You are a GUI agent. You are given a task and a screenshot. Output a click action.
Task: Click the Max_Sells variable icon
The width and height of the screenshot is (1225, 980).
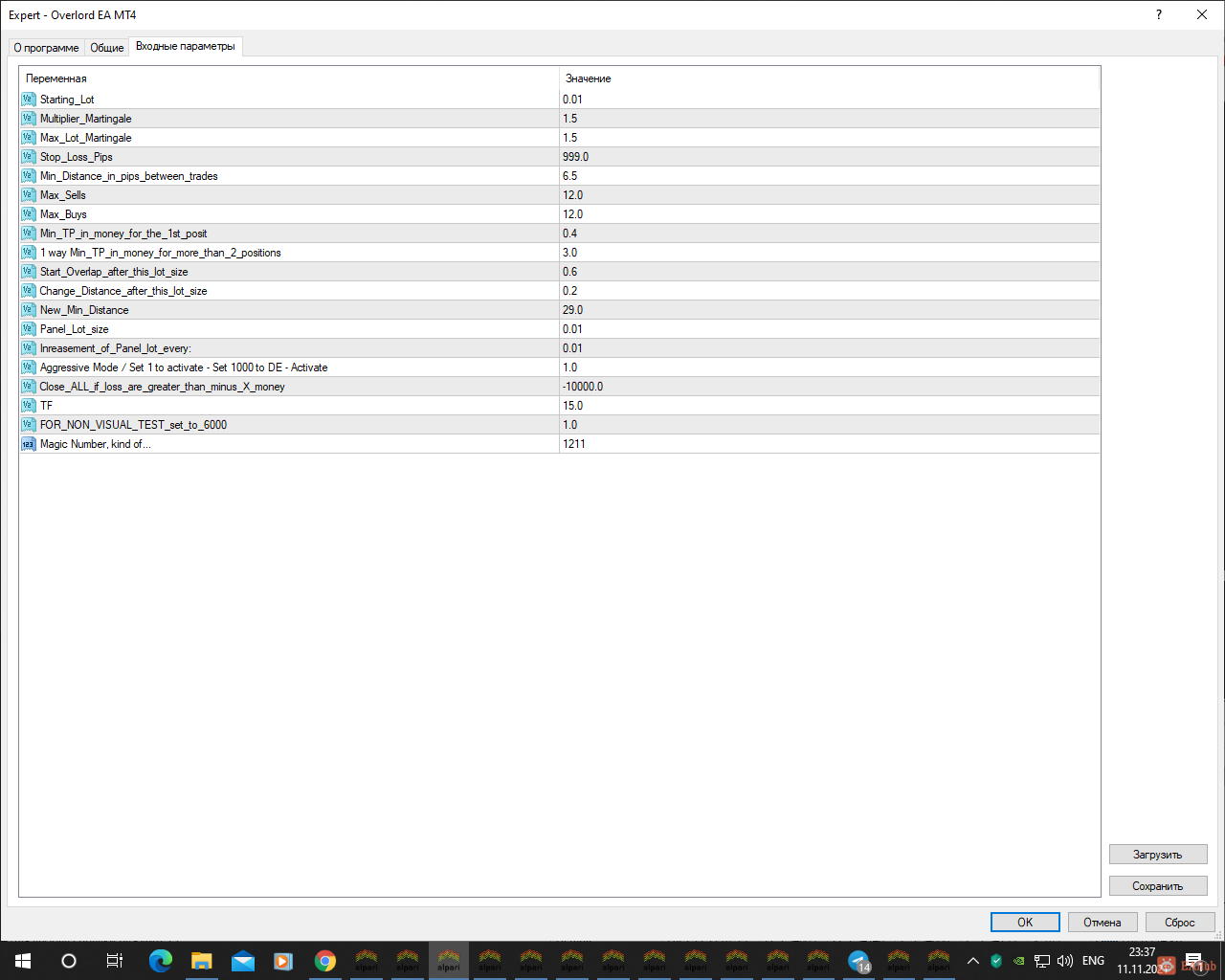coord(29,195)
